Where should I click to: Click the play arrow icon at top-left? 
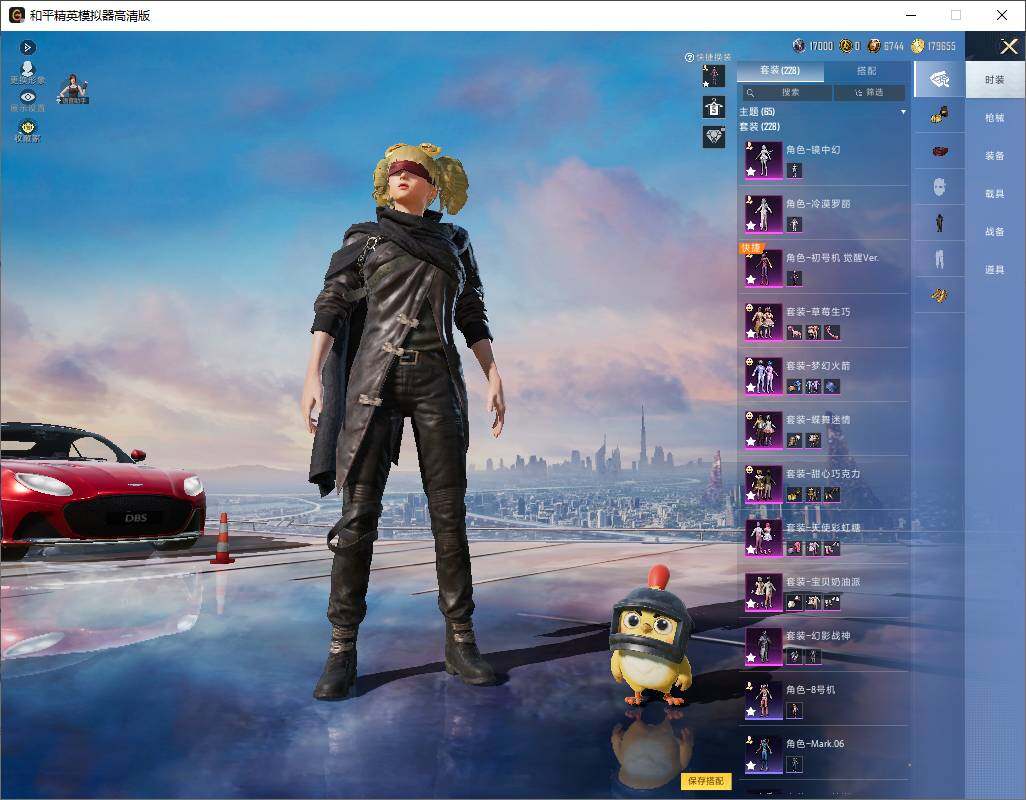point(27,47)
